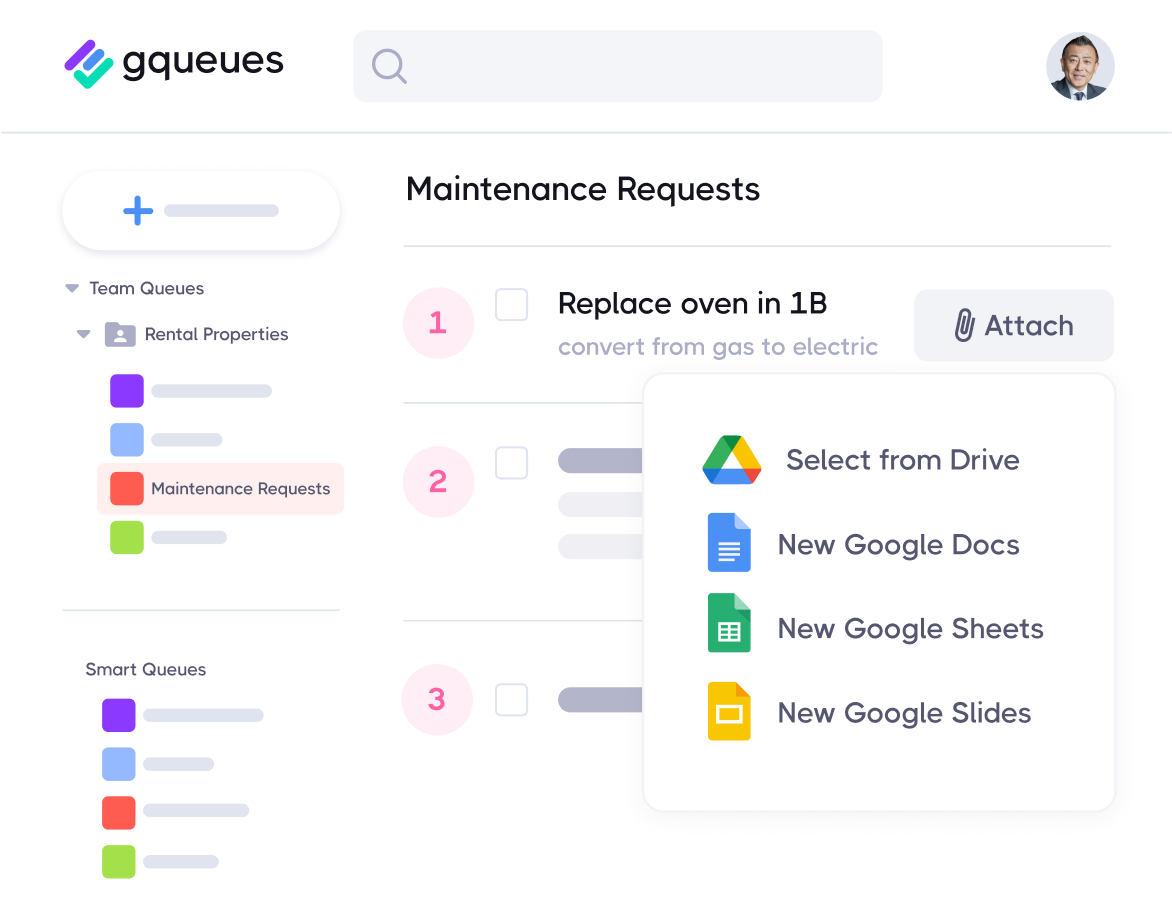Check the checkbox on task 2
The height and width of the screenshot is (922, 1172).
coord(511,463)
